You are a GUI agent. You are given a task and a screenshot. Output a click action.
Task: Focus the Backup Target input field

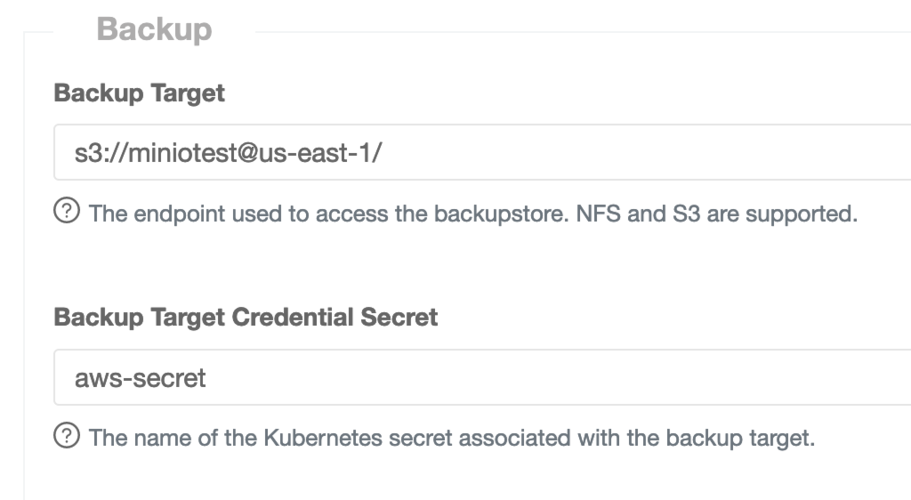pos(482,152)
